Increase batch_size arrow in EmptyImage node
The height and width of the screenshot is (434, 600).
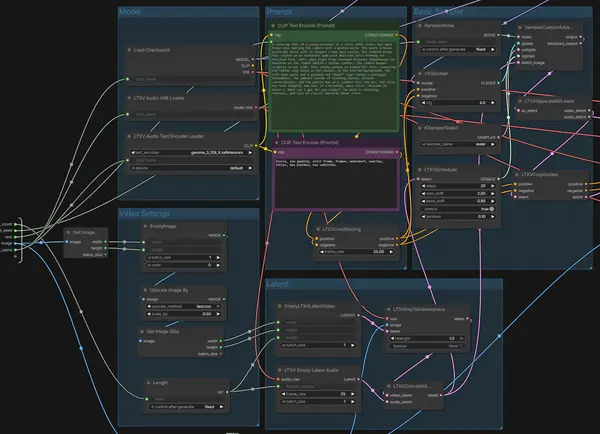218,258
